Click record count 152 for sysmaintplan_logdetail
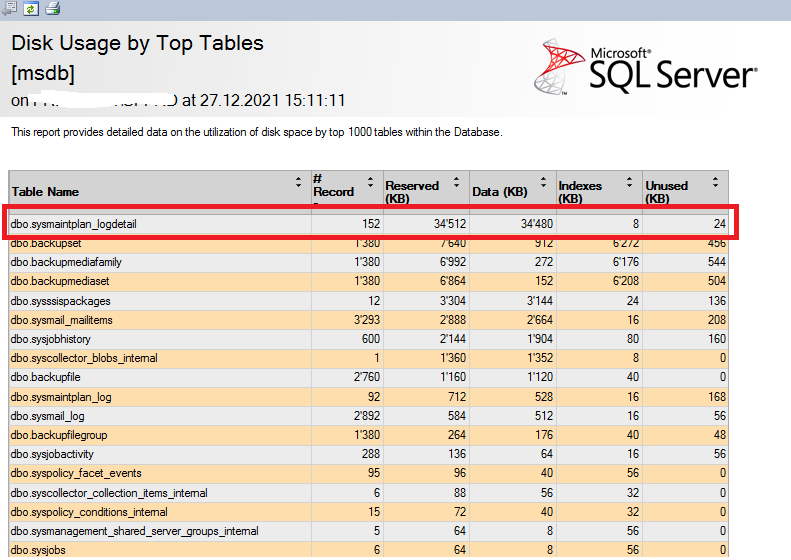 click(371, 224)
